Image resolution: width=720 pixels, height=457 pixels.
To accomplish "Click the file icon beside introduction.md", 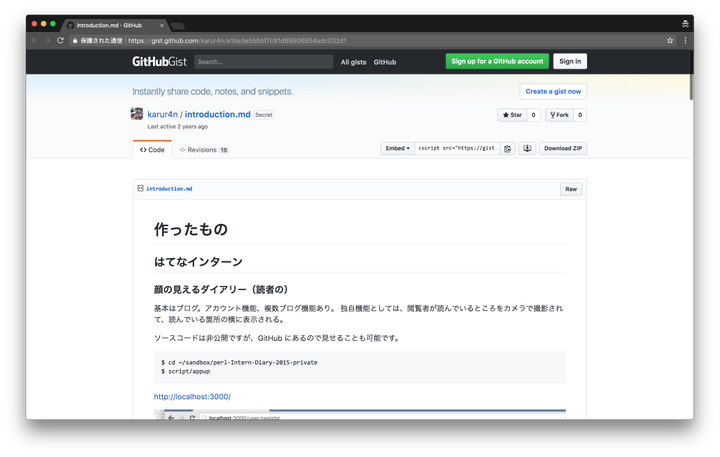I will tap(141, 188).
